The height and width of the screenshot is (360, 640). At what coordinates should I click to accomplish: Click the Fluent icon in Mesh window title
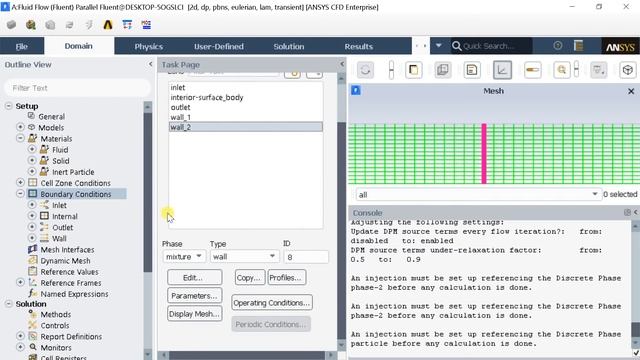tap(356, 90)
